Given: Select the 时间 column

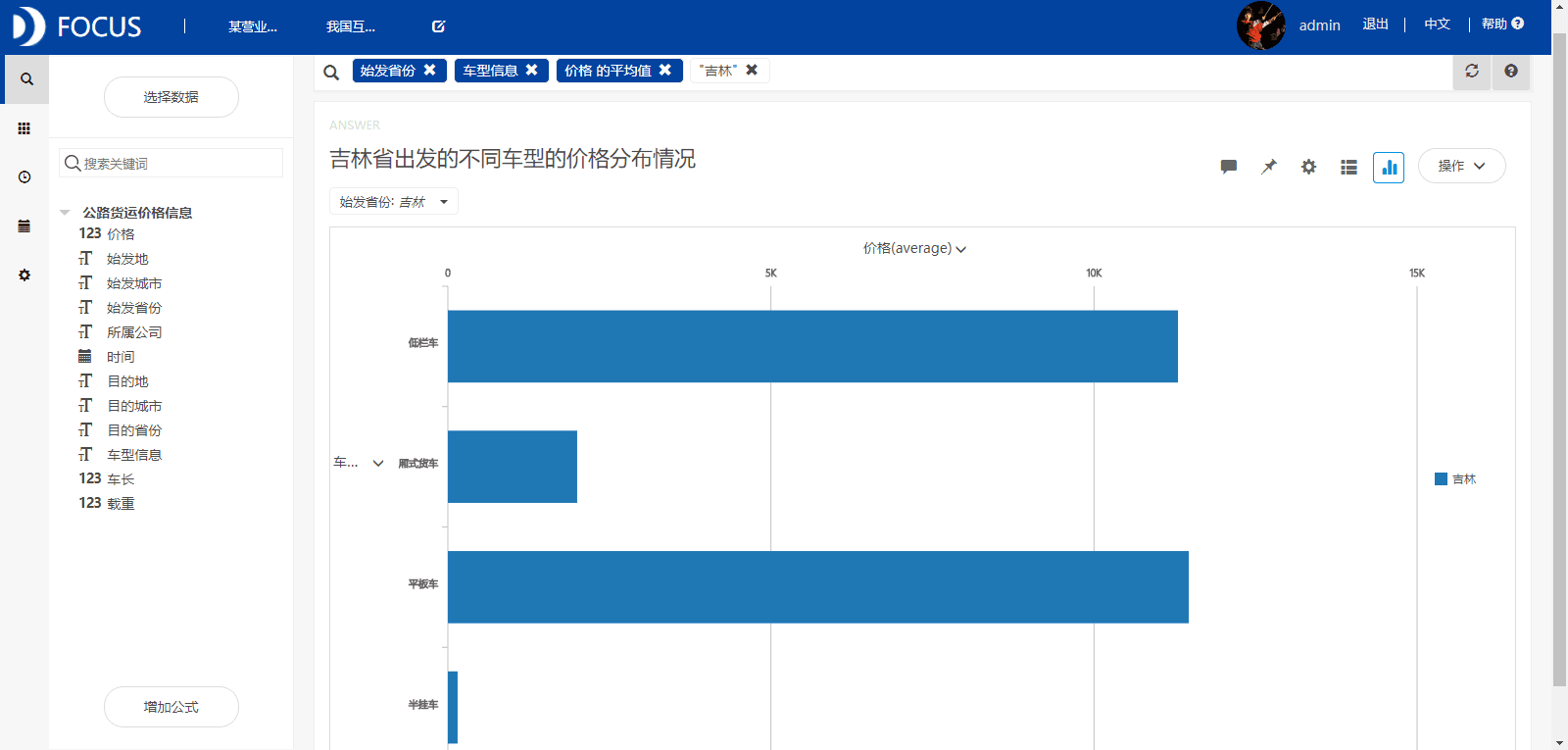Looking at the screenshot, I should tap(121, 357).
